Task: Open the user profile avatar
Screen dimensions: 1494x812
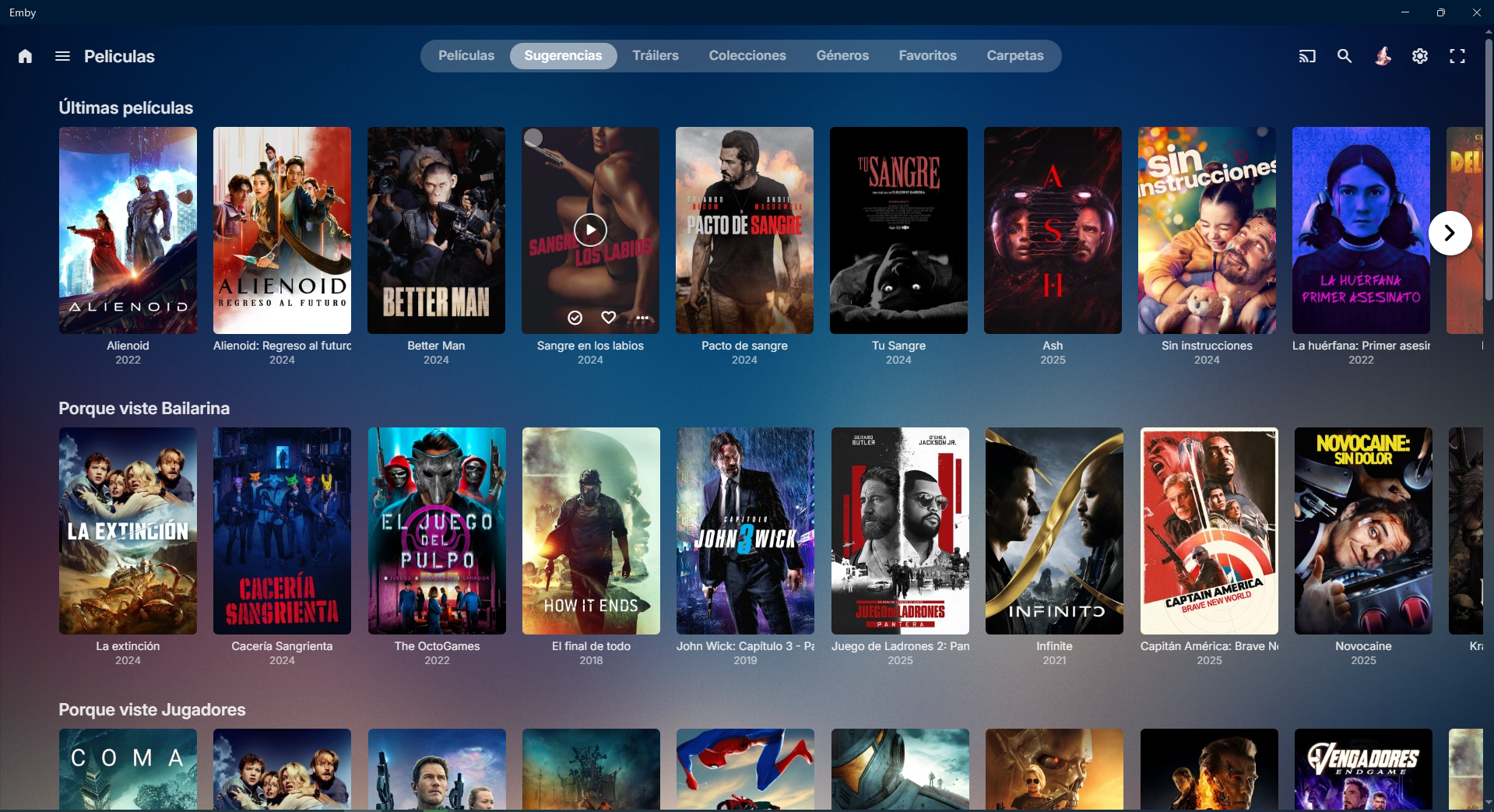Action: click(x=1383, y=56)
